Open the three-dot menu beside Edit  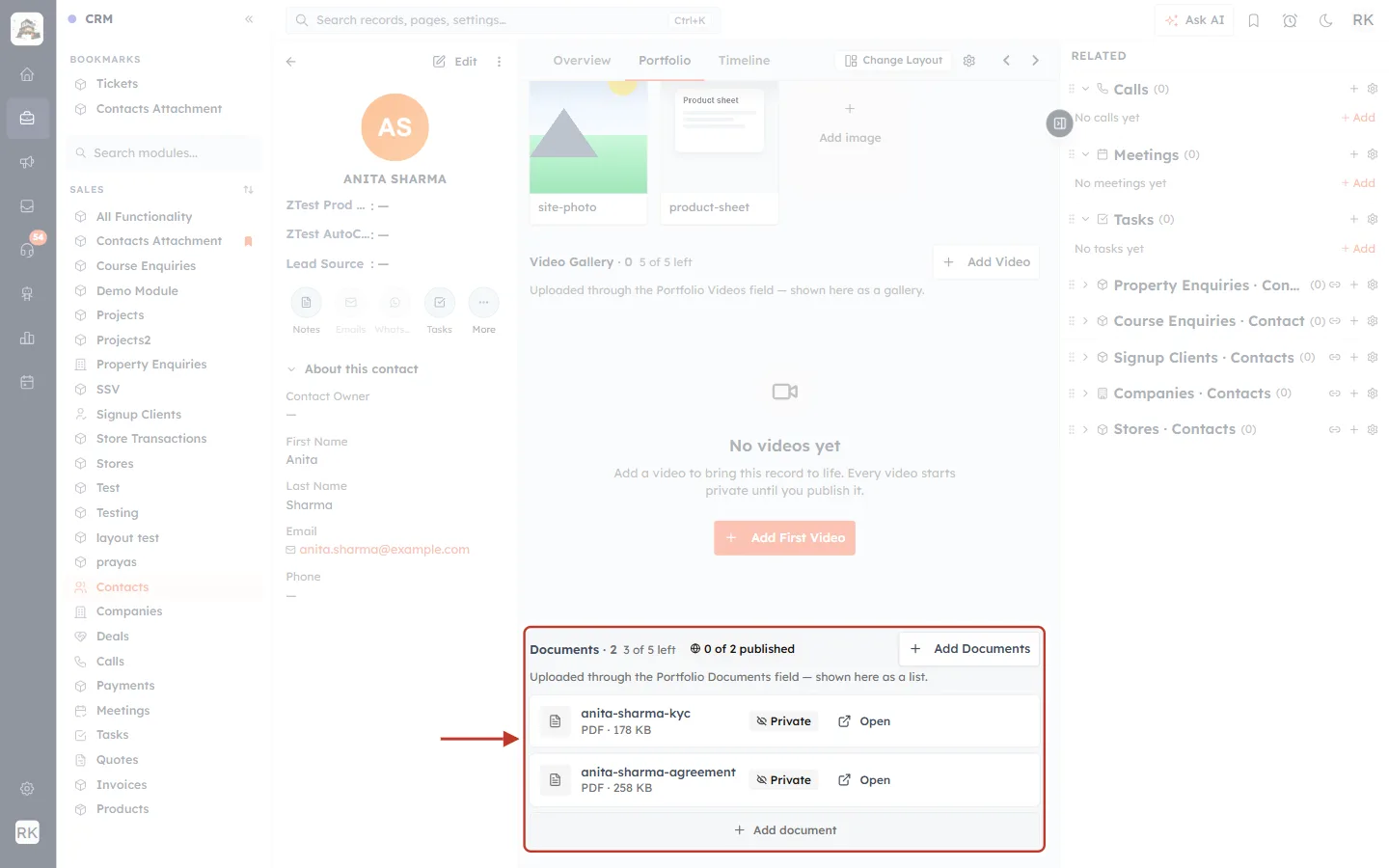499,62
